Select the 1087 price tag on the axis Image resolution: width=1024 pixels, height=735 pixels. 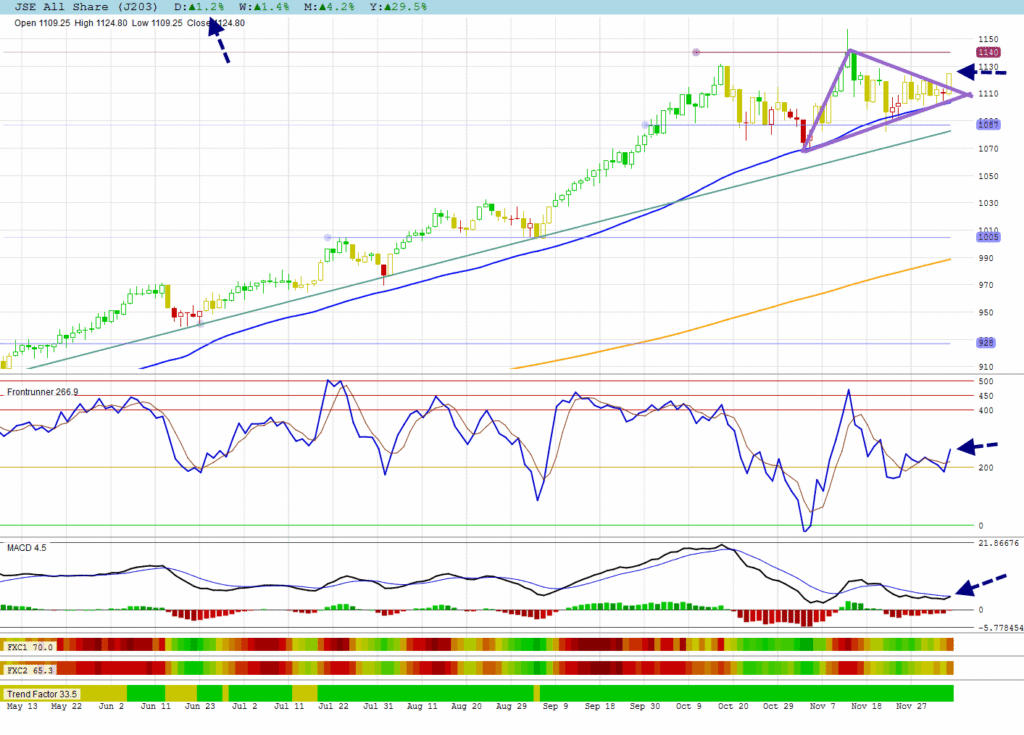point(988,125)
